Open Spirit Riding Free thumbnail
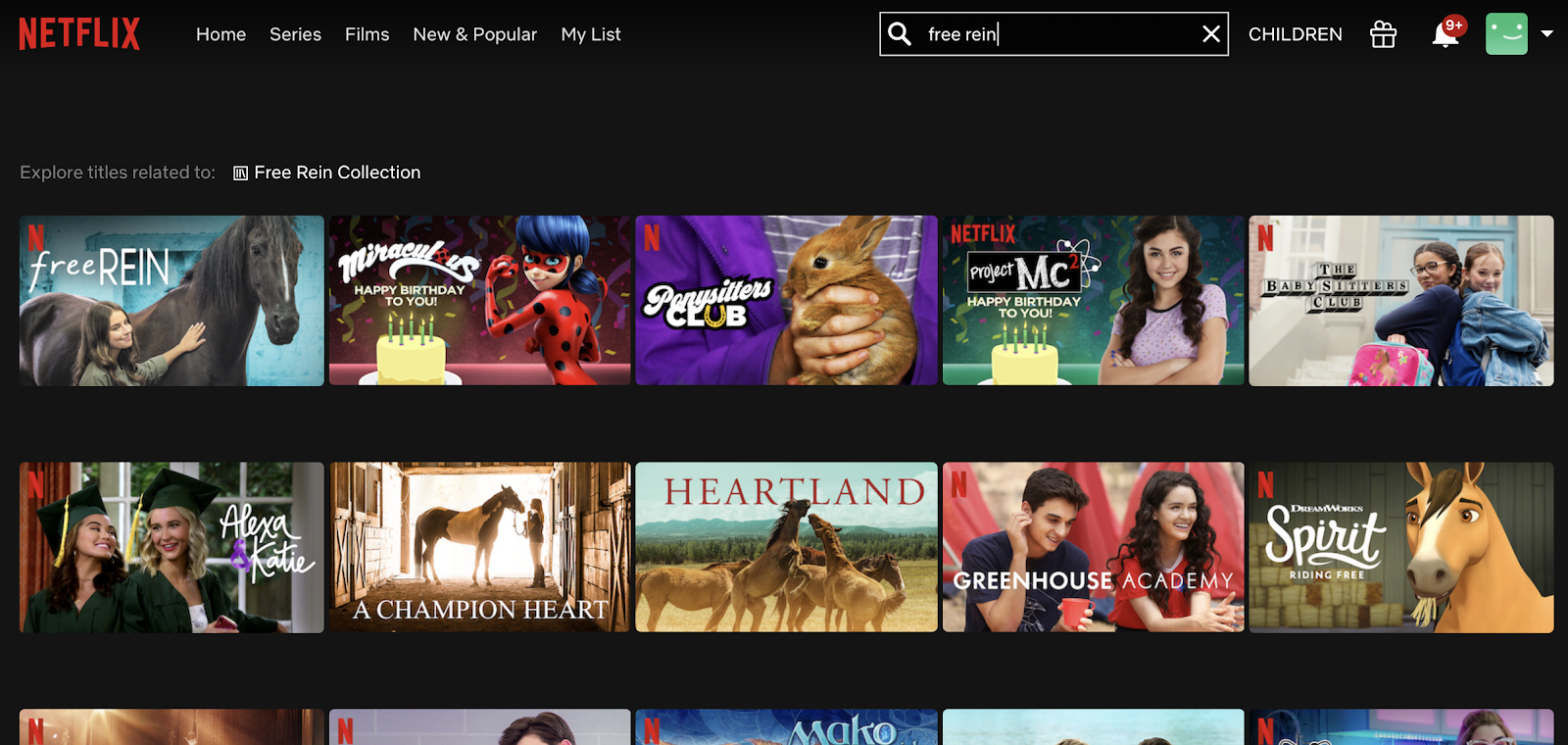The width and height of the screenshot is (1568, 745). point(1400,548)
